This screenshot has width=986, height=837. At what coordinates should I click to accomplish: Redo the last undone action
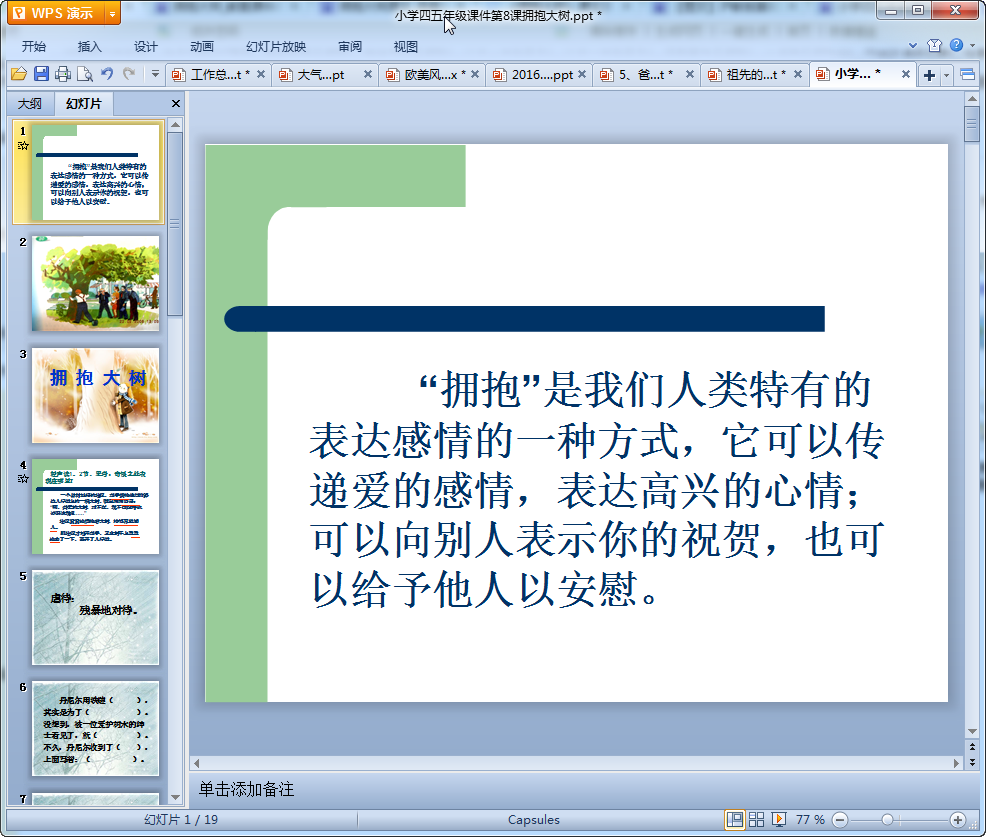click(x=129, y=74)
